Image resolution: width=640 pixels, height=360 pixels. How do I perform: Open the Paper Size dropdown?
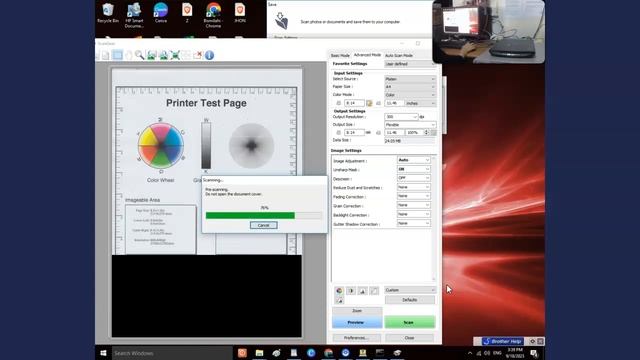pos(410,87)
